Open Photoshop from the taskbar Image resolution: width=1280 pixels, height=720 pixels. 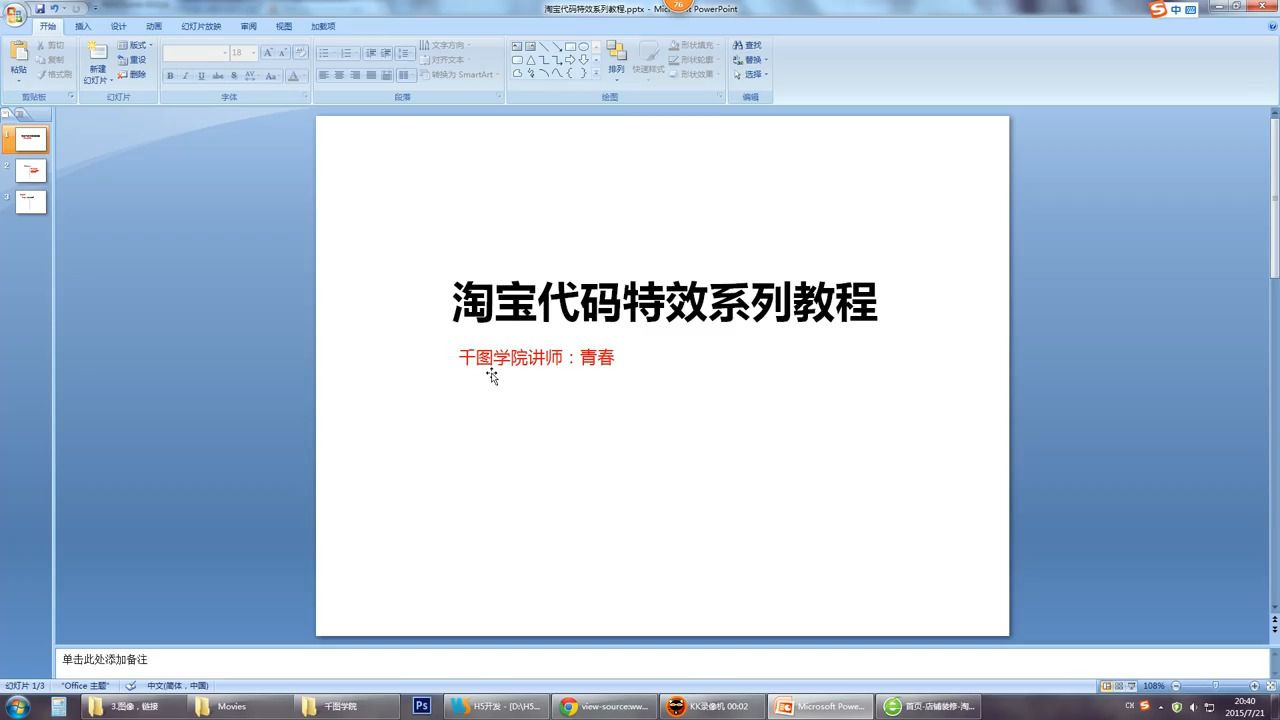pyautogui.click(x=422, y=706)
